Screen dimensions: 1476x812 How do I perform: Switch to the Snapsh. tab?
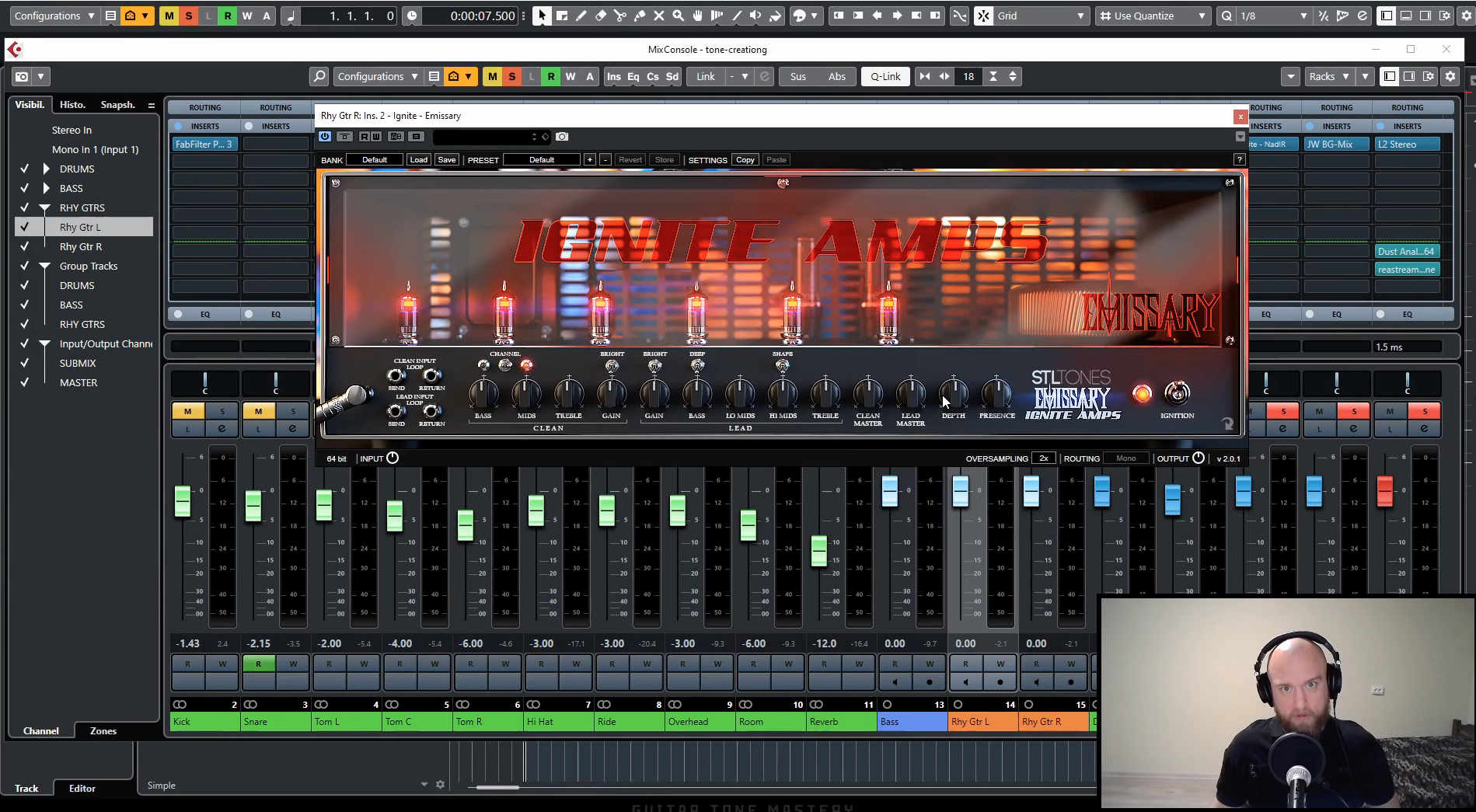pyautogui.click(x=117, y=105)
